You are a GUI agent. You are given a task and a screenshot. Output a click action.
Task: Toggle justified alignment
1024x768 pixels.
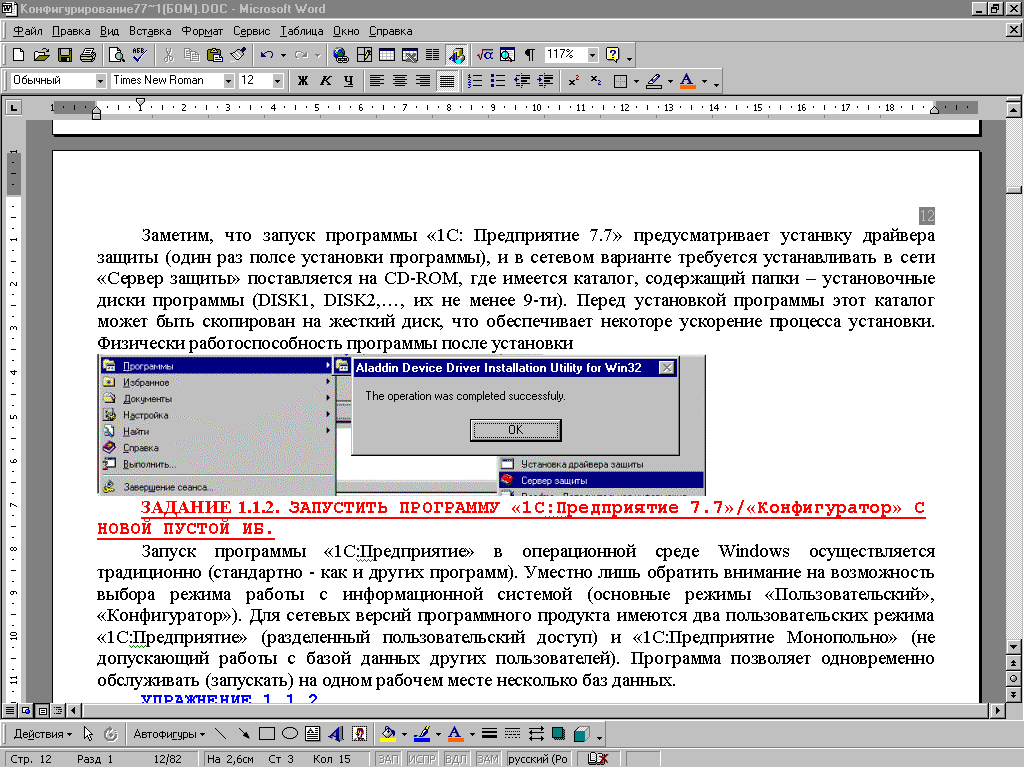447,81
